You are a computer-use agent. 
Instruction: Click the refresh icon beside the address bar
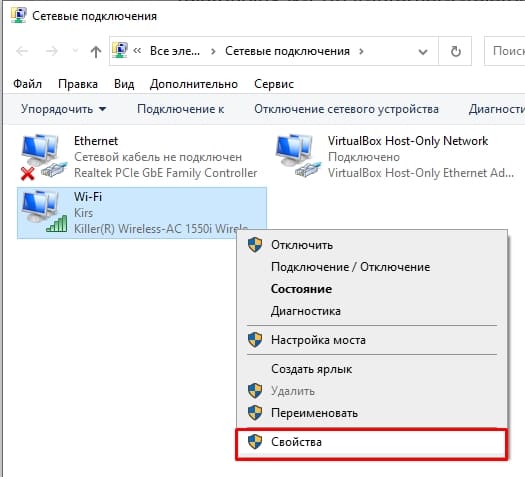tap(455, 52)
